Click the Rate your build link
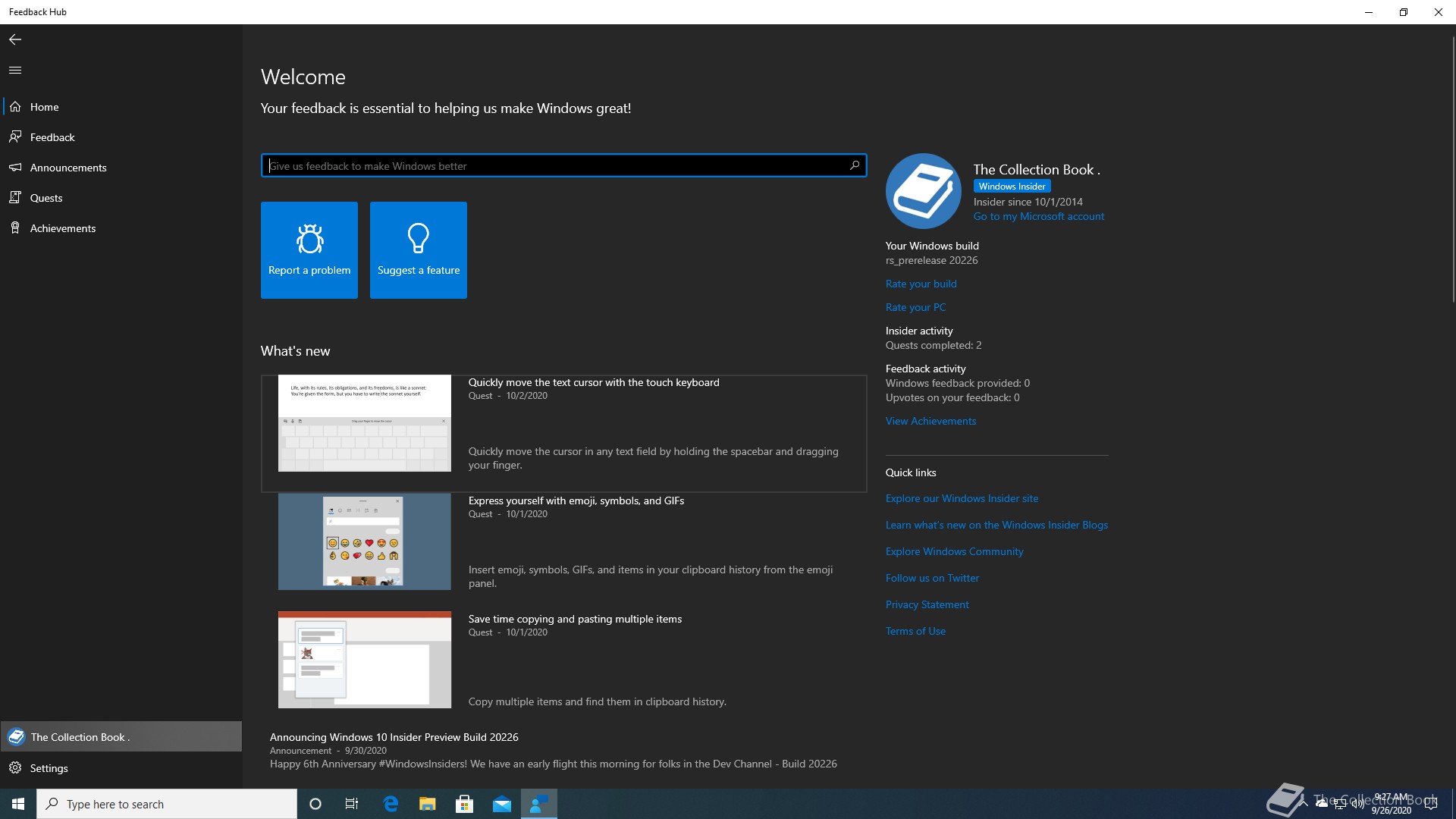 921,284
